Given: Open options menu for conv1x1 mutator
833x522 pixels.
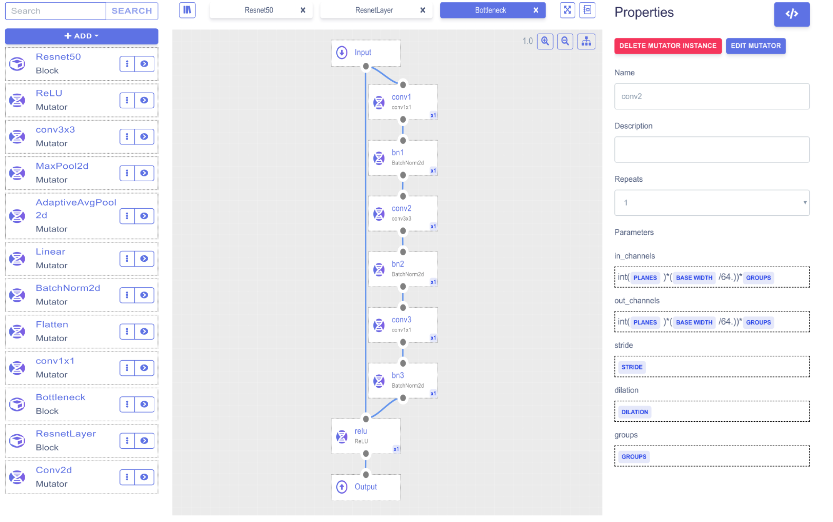Looking at the screenshot, I should pyautogui.click(x=127, y=368).
